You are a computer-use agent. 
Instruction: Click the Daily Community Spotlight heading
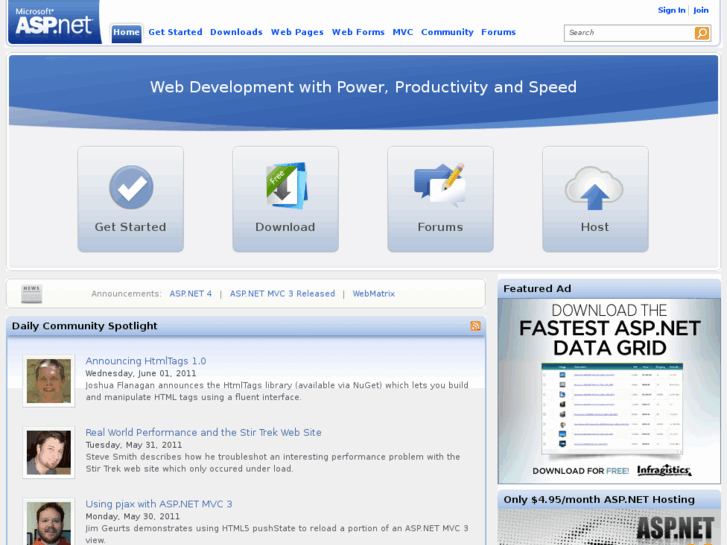[x=84, y=326]
